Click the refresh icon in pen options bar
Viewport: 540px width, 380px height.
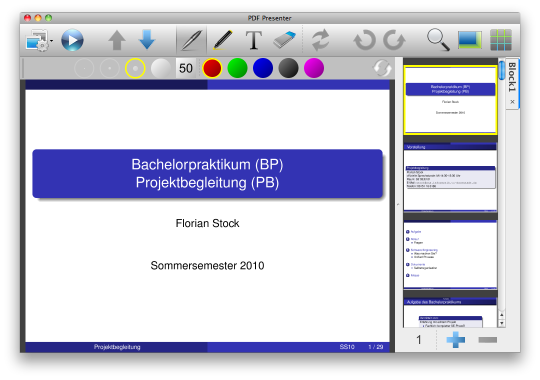coord(382,68)
